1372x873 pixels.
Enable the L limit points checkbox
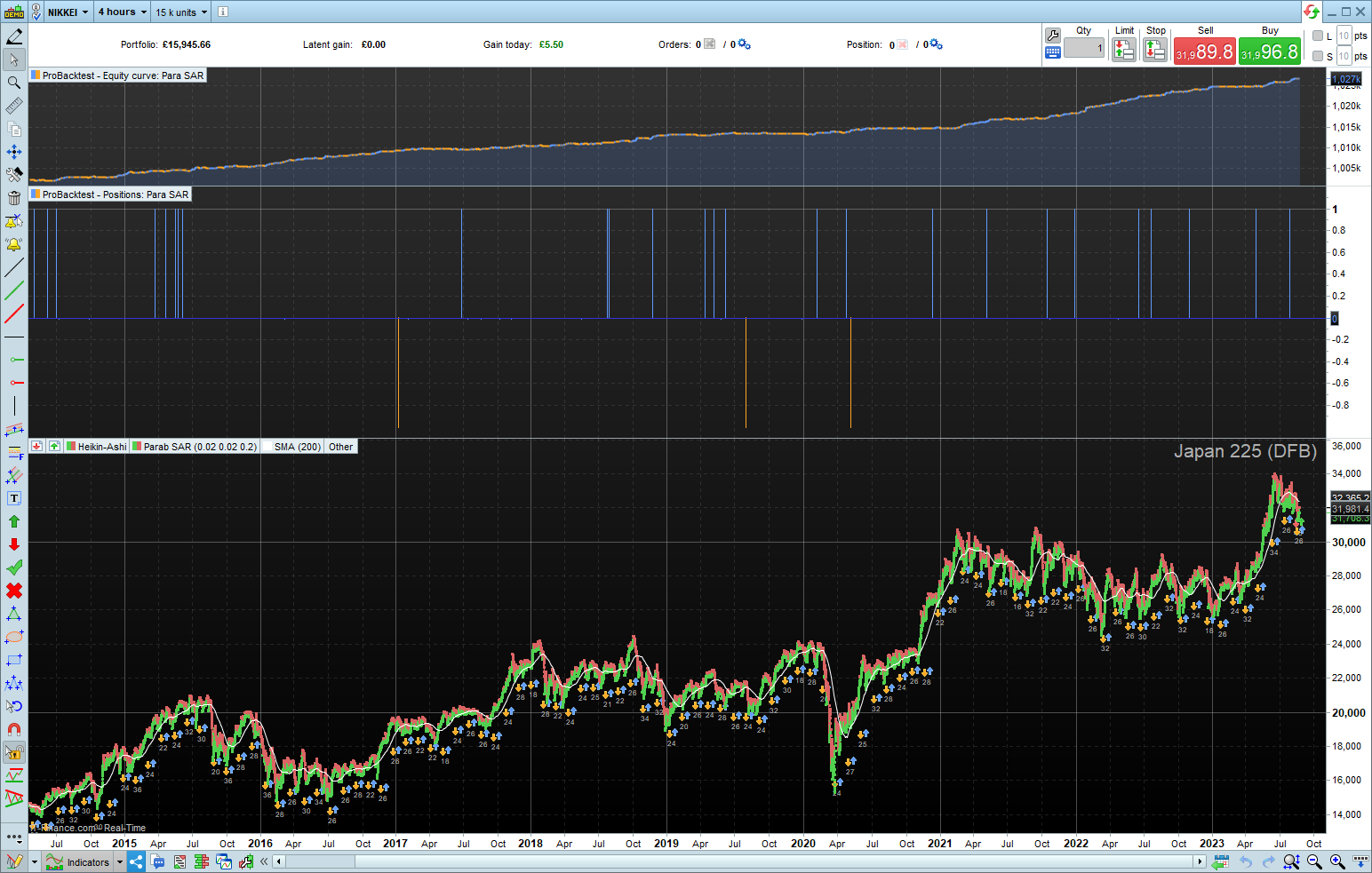1318,36
